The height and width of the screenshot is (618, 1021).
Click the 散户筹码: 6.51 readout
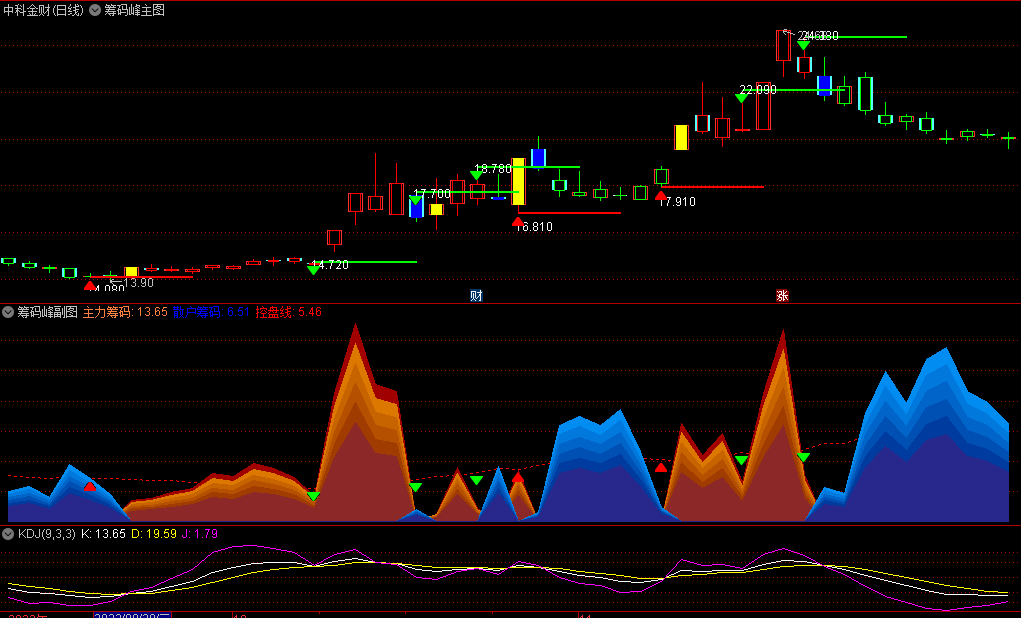click(x=212, y=312)
